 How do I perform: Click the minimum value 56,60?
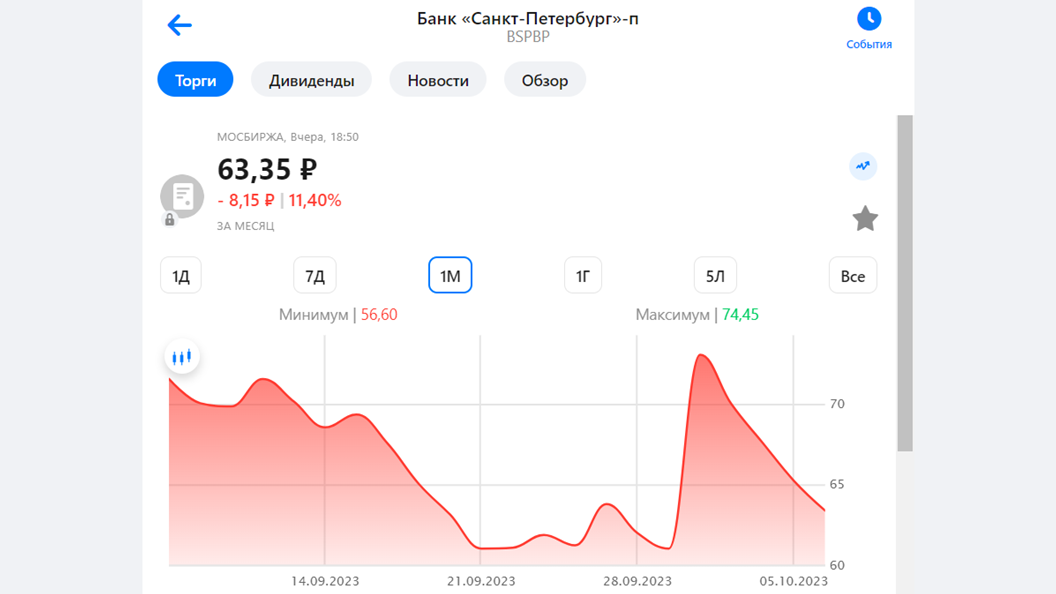click(379, 315)
